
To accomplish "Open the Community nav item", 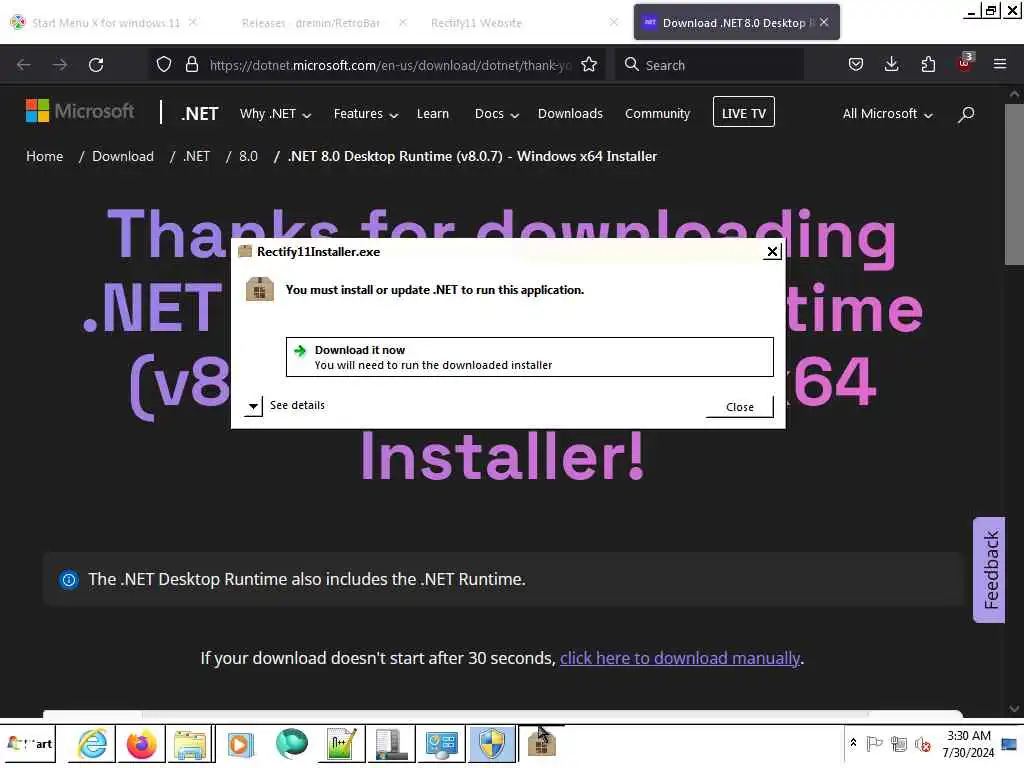I will (657, 114).
